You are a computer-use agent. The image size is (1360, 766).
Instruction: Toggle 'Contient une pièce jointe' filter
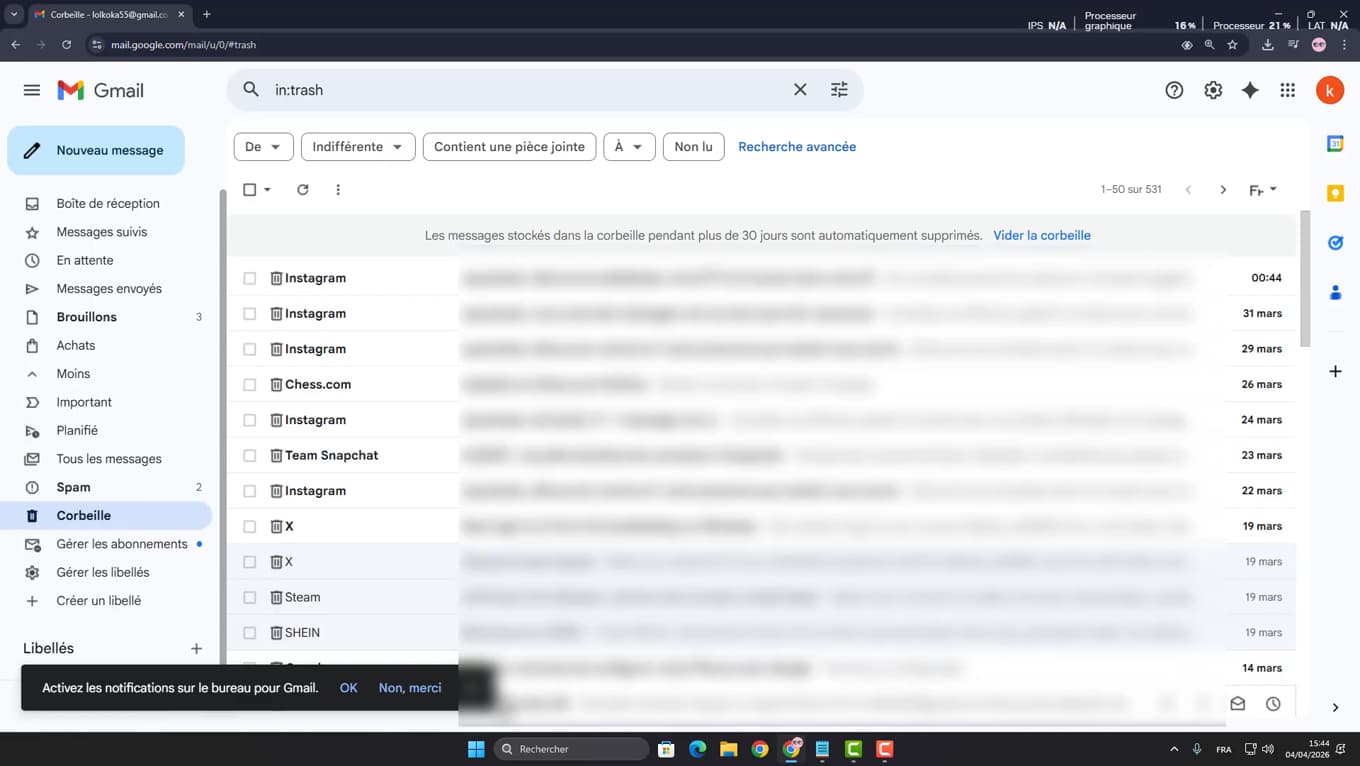coord(509,147)
